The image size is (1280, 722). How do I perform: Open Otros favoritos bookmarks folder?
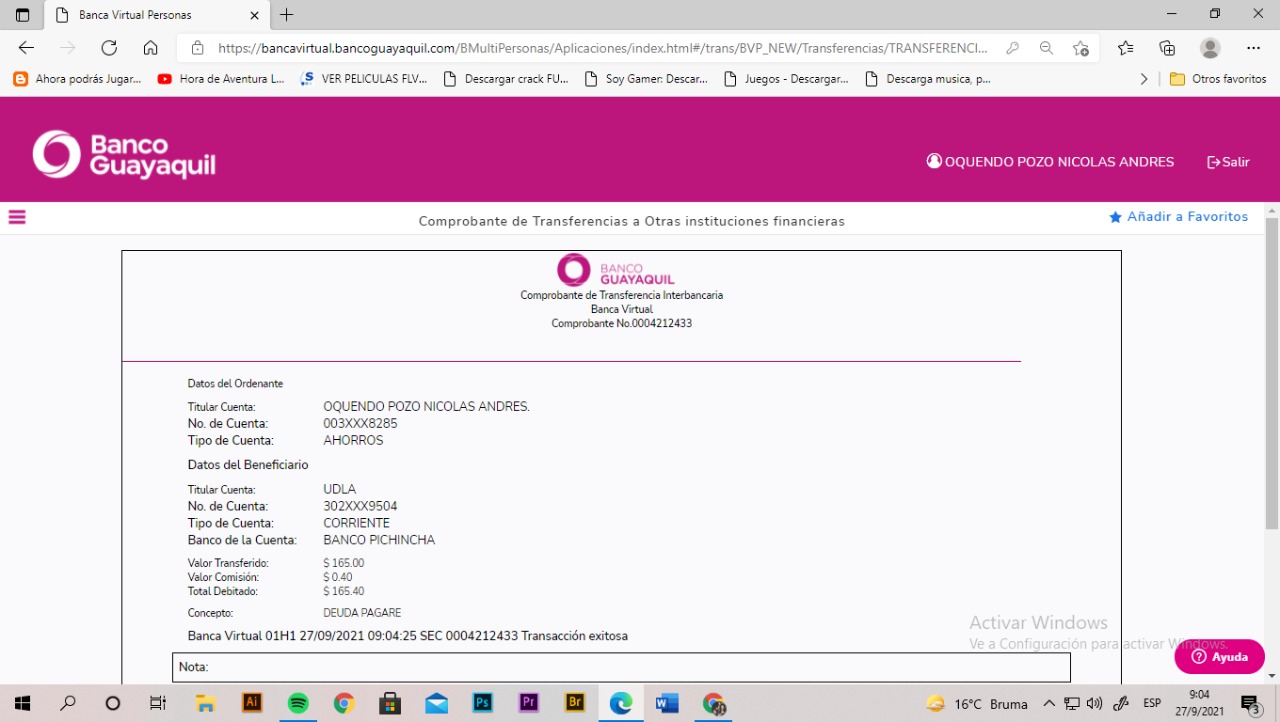coord(1218,79)
